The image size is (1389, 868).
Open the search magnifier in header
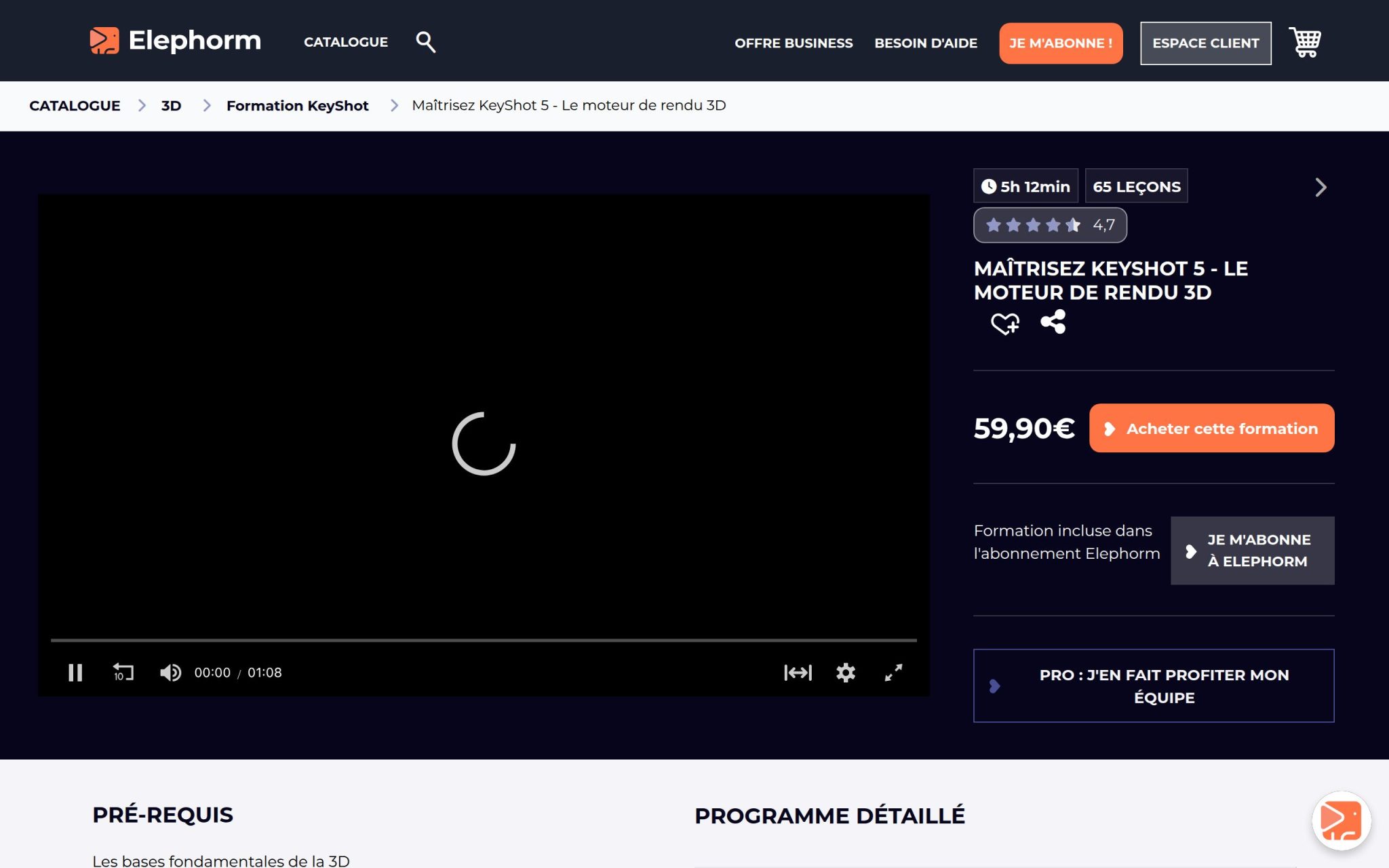point(425,42)
